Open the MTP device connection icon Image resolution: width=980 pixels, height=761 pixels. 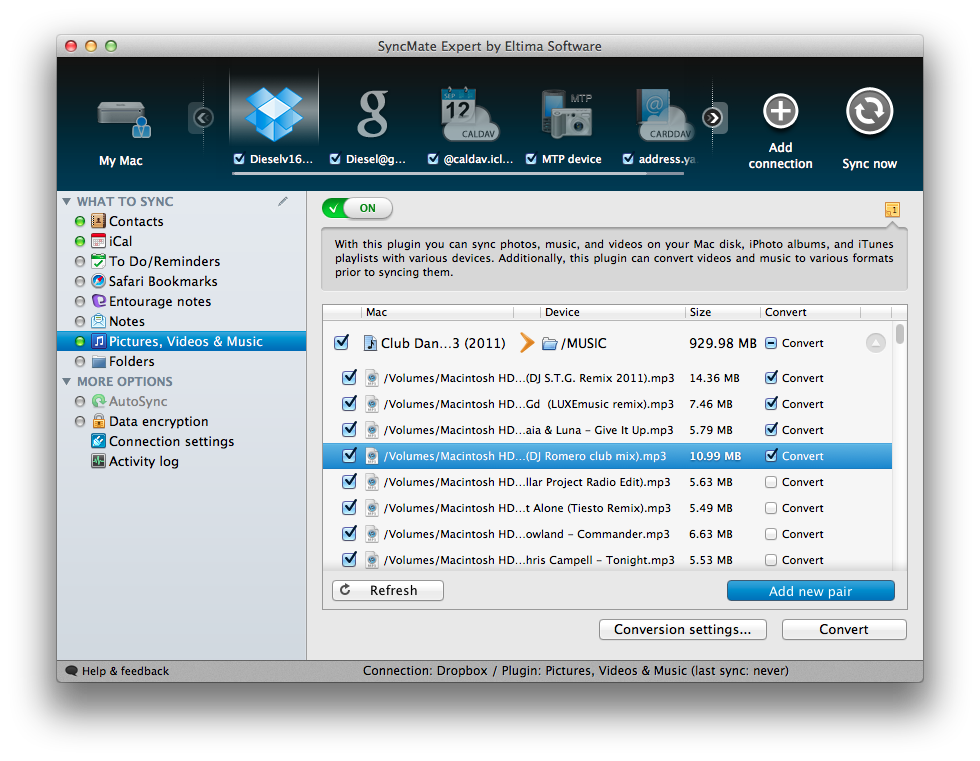tap(567, 114)
